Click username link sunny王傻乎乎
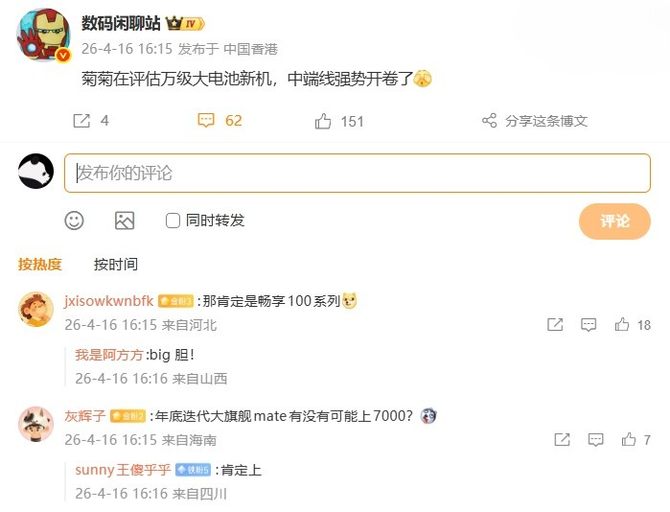 tap(123, 470)
